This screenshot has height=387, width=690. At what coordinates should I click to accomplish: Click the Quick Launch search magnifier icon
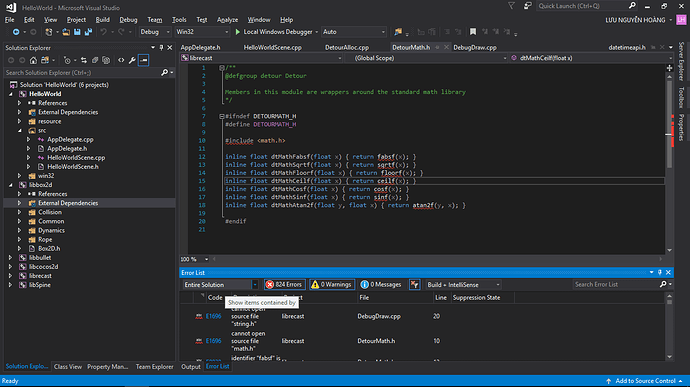coord(632,6)
